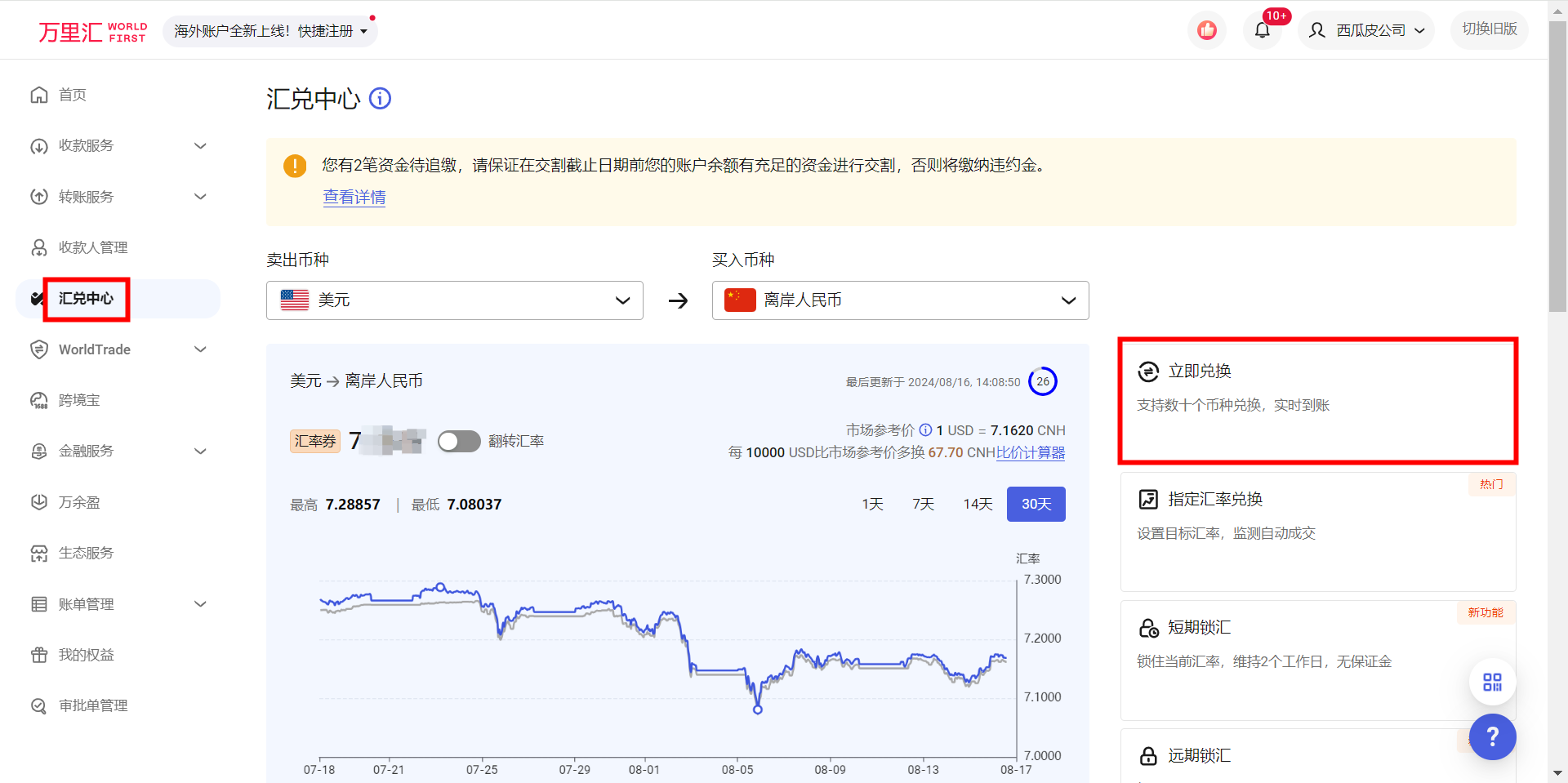Click the info icon beside 汇兑中心 title
1568x783 pixels.
pyautogui.click(x=379, y=98)
